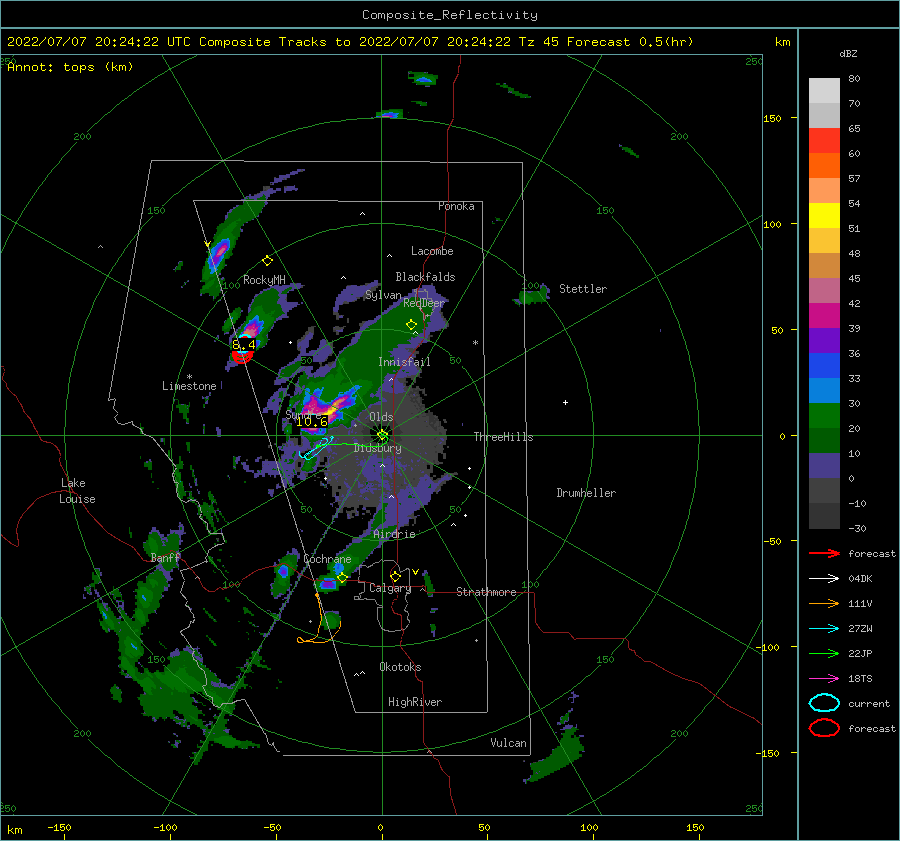The image size is (900, 841).
Task: Click the Lacombe town label
Action: pos(432,251)
